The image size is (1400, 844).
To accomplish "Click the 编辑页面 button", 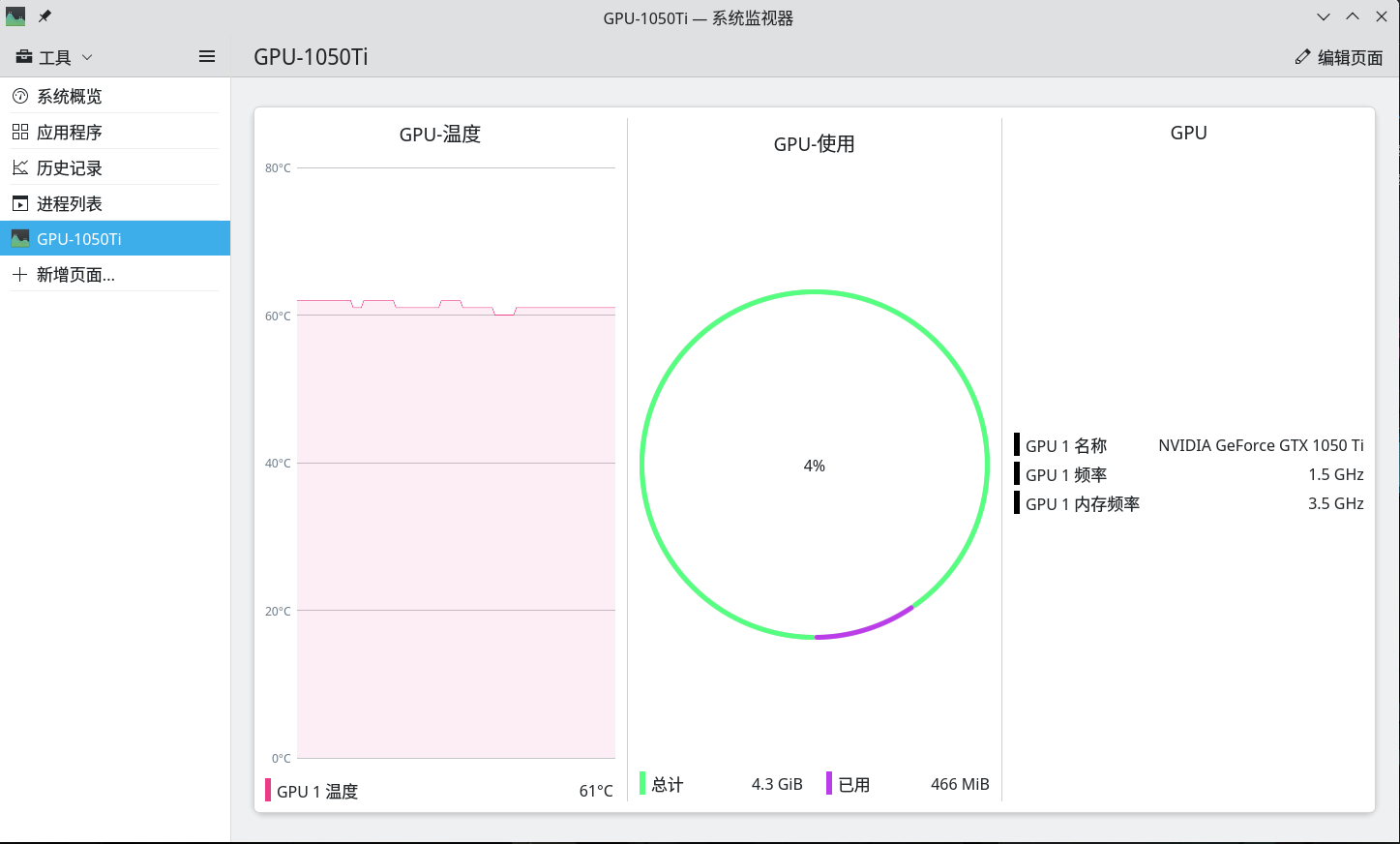I will pyautogui.click(x=1339, y=57).
